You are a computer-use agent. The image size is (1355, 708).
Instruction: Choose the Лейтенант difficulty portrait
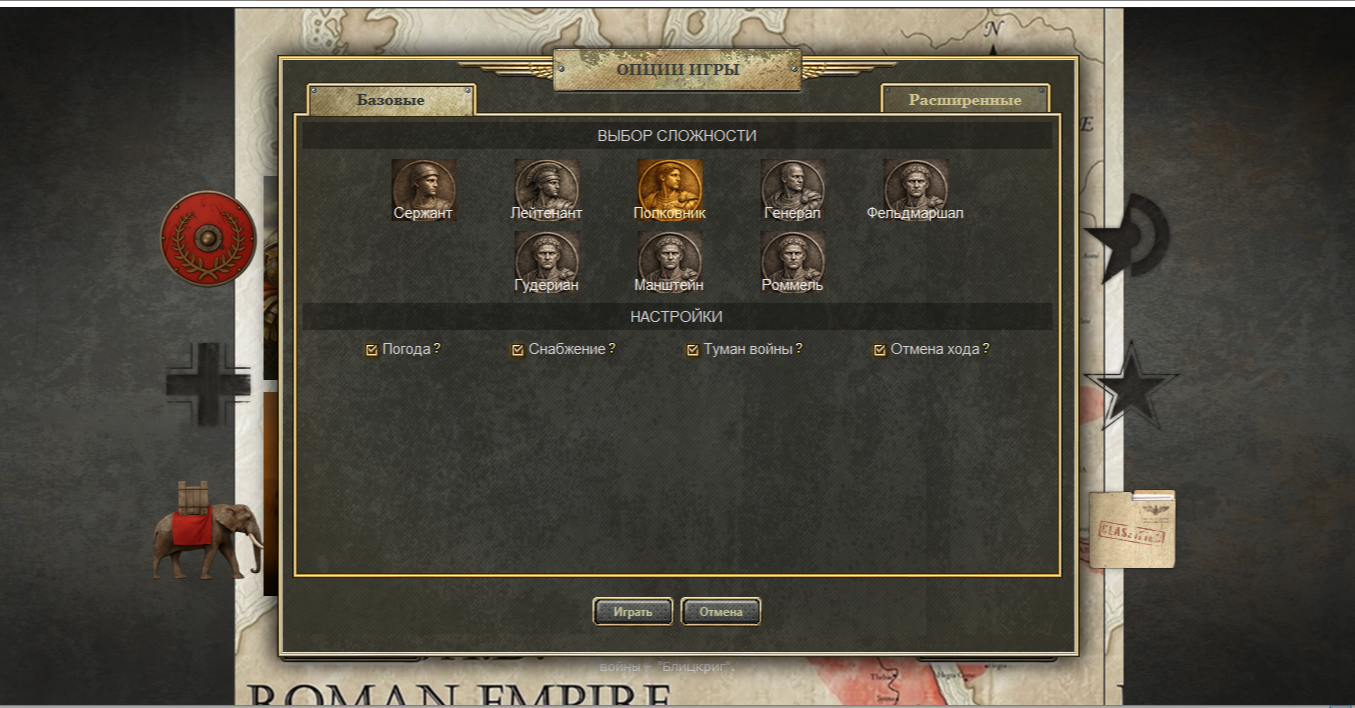[x=546, y=187]
